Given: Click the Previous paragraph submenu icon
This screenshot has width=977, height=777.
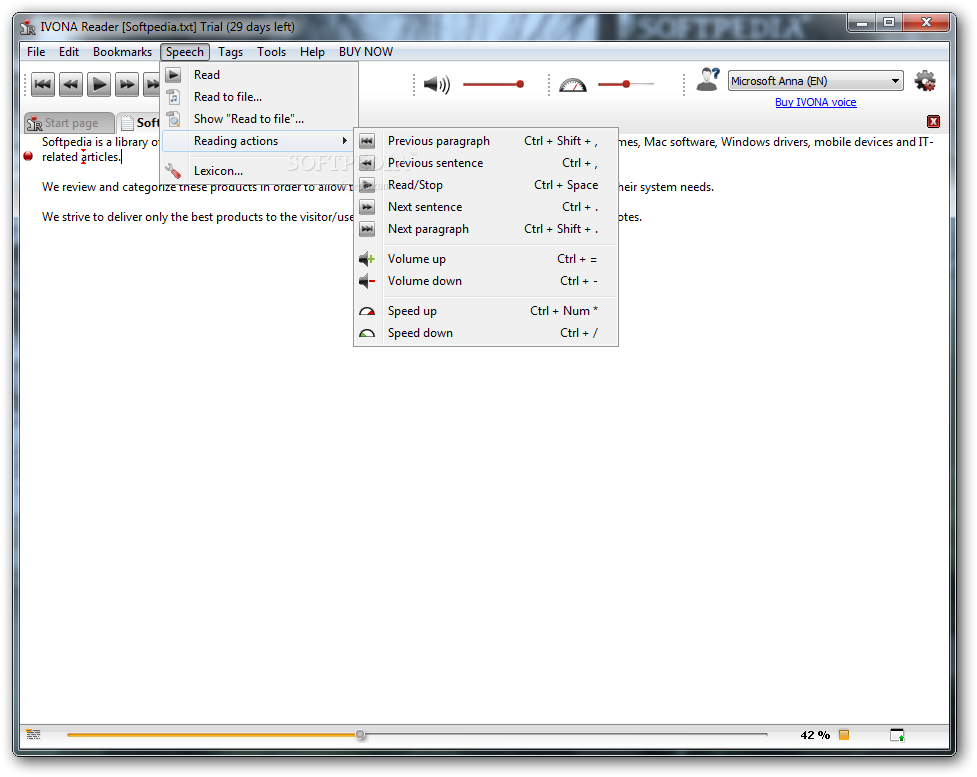Looking at the screenshot, I should 368,141.
